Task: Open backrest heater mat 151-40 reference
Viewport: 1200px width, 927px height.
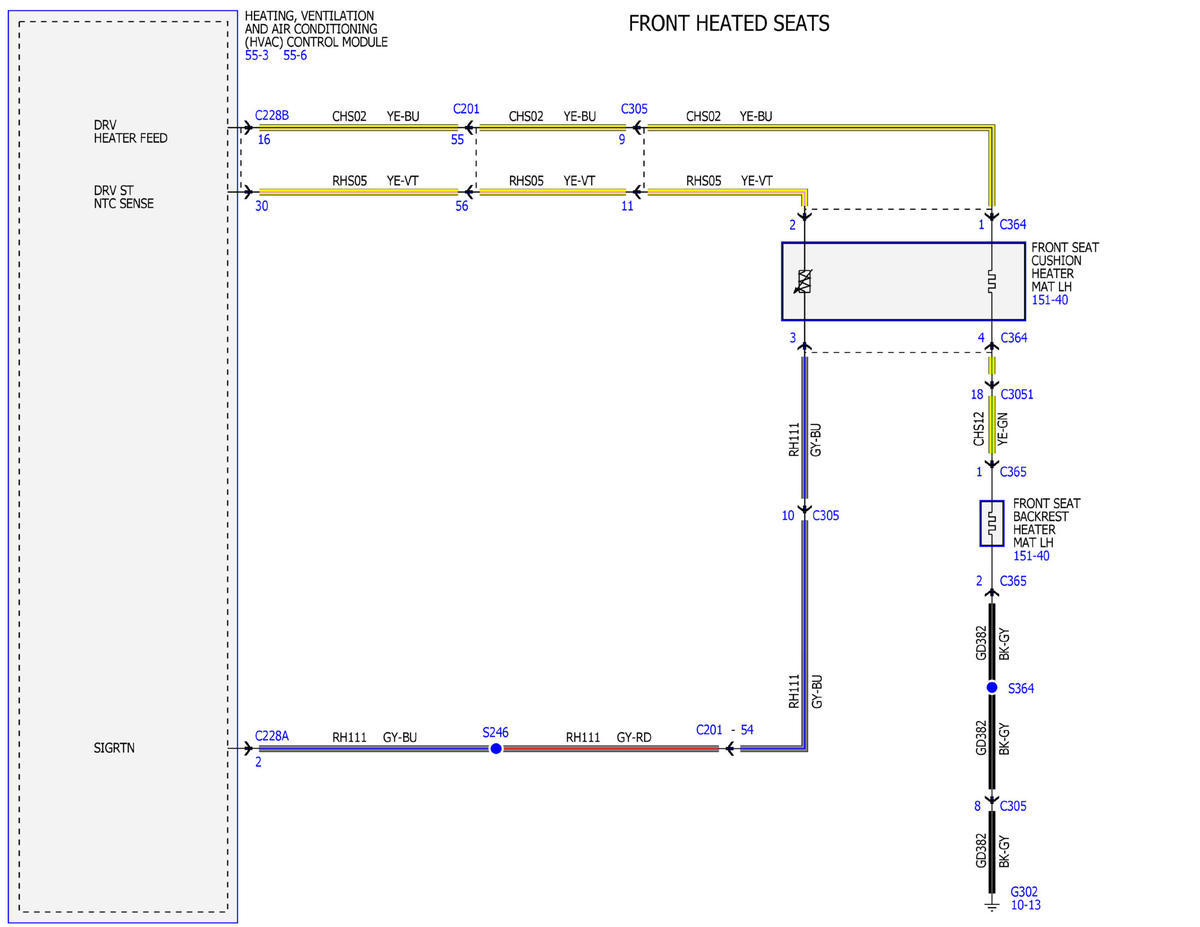Action: [x=1032, y=556]
